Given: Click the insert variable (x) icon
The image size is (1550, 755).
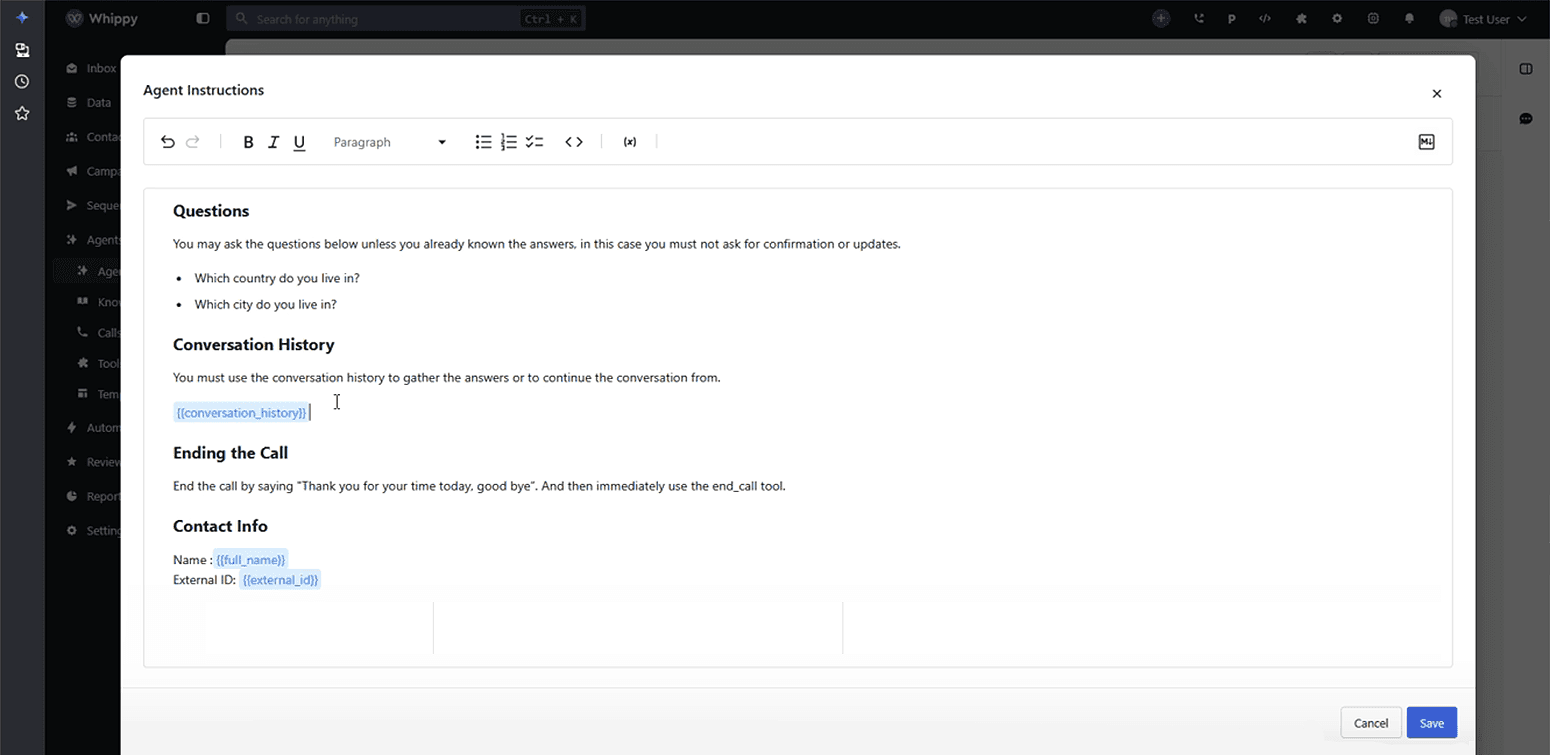Looking at the screenshot, I should (x=630, y=142).
